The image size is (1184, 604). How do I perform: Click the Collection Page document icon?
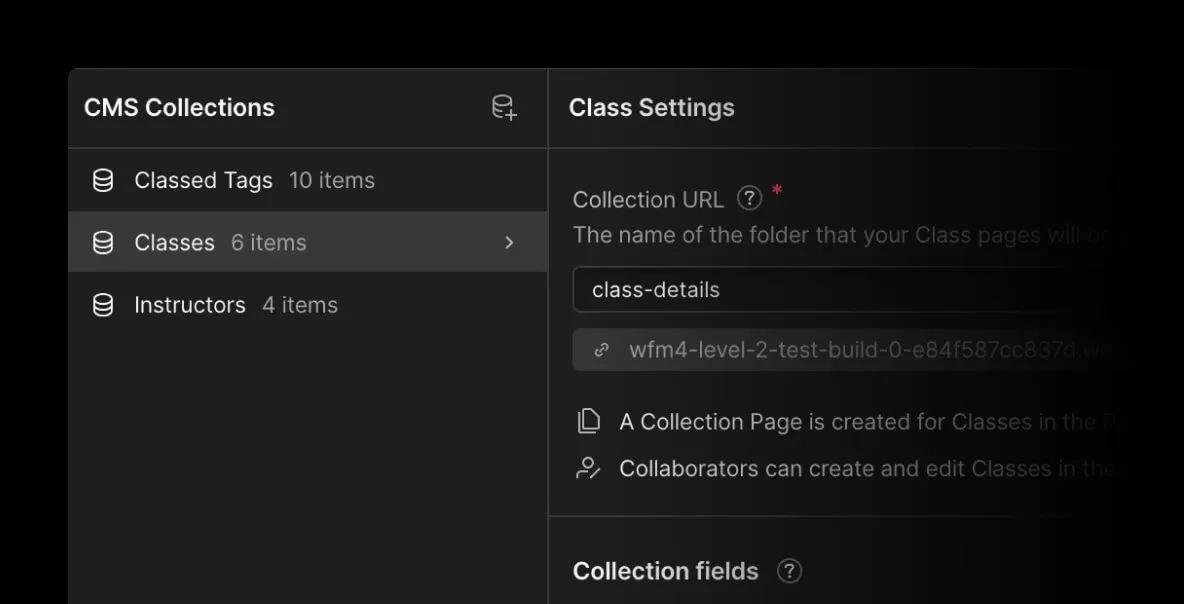[x=589, y=422]
